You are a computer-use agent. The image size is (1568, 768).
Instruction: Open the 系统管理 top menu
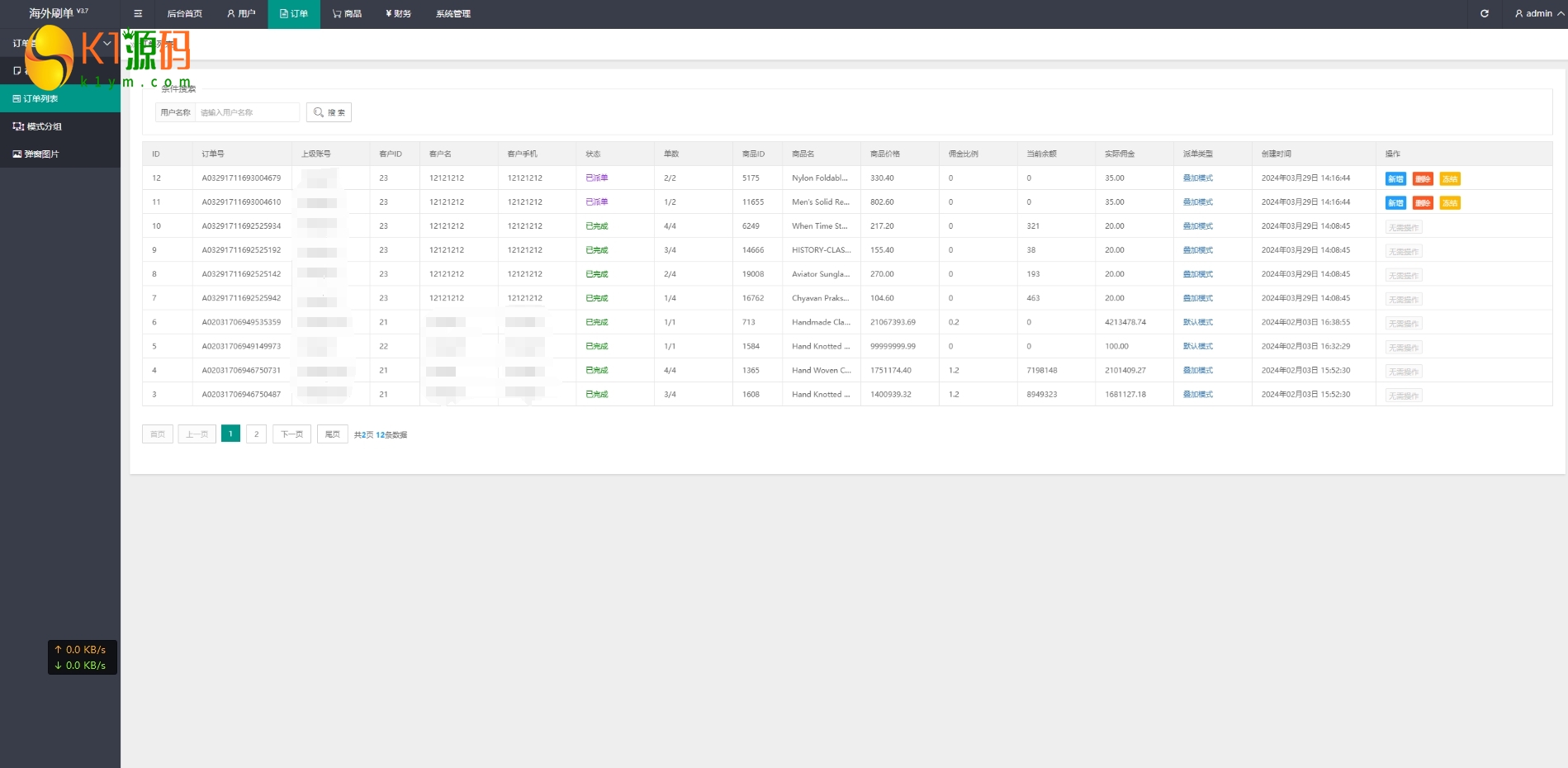tap(452, 14)
